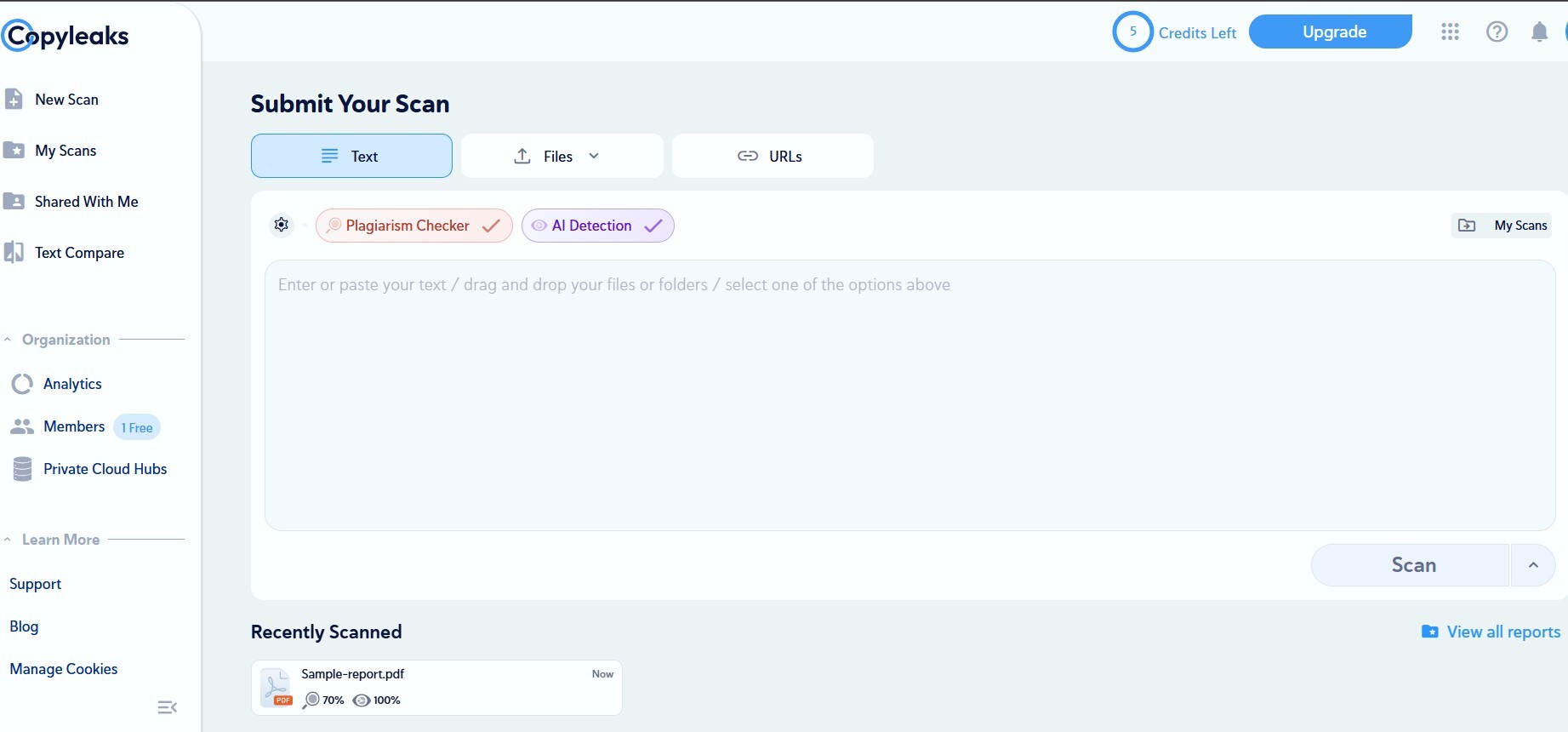Collapse the Learn More section
This screenshot has width=1568, height=732.
(8, 540)
